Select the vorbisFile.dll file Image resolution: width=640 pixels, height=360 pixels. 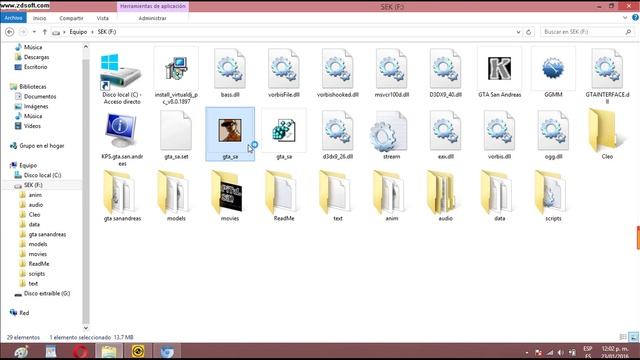[284, 73]
